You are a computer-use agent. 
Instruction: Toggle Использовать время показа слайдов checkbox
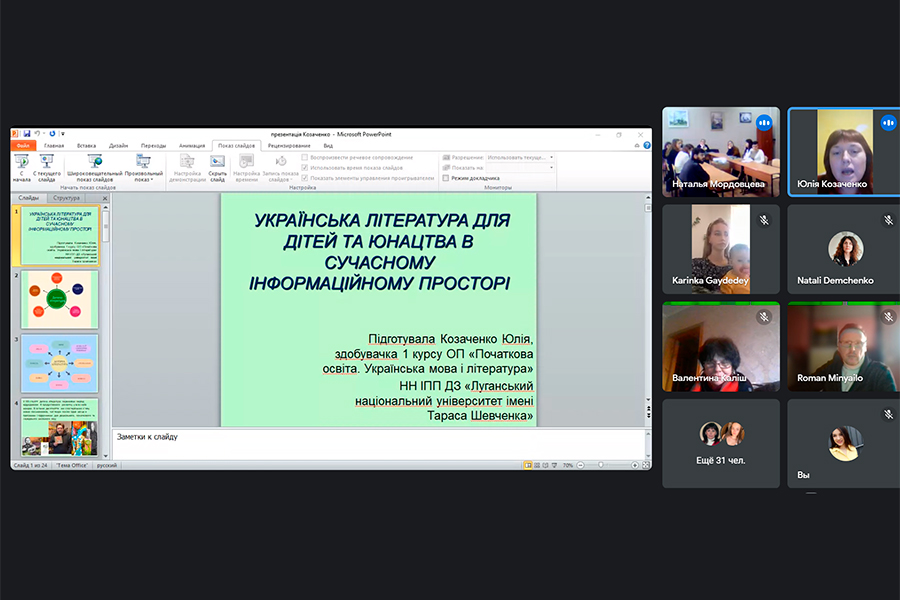click(305, 168)
